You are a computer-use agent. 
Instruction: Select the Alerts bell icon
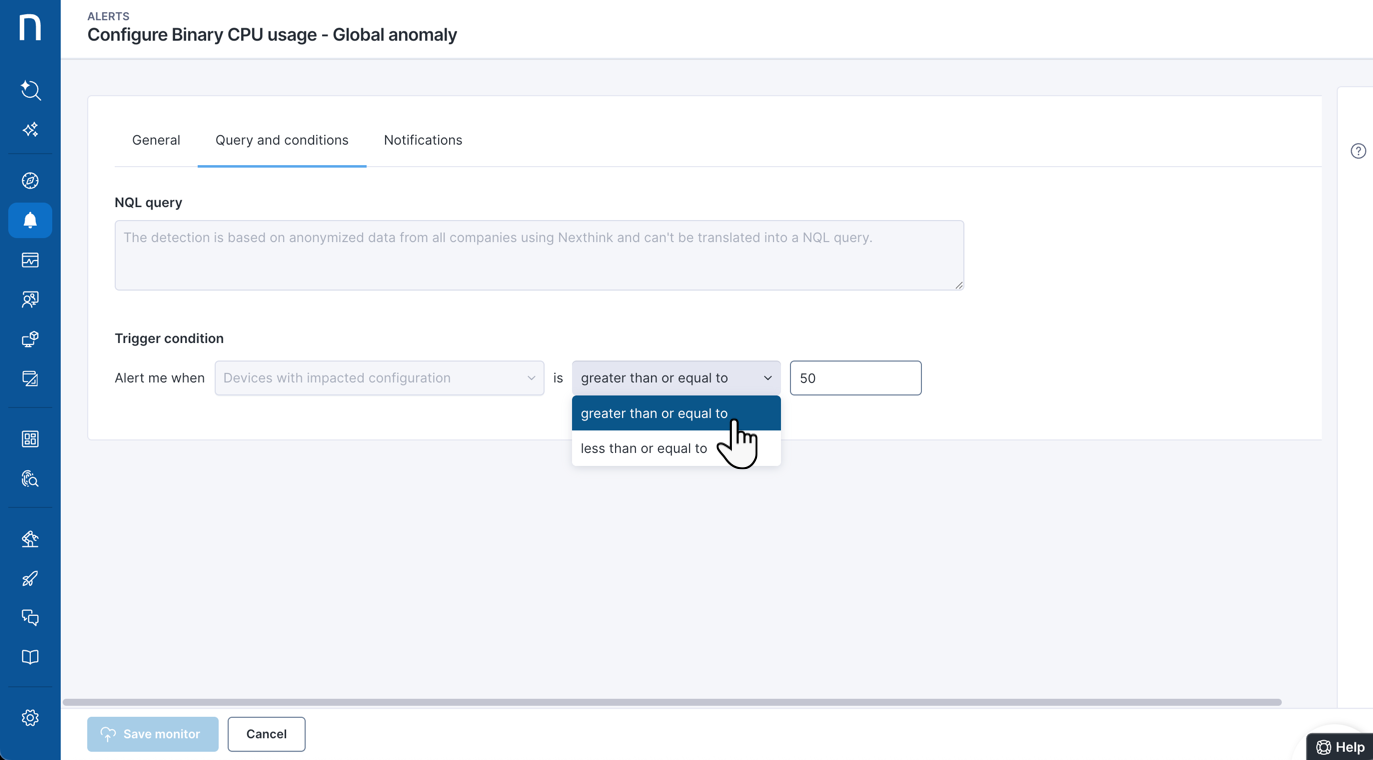30,220
